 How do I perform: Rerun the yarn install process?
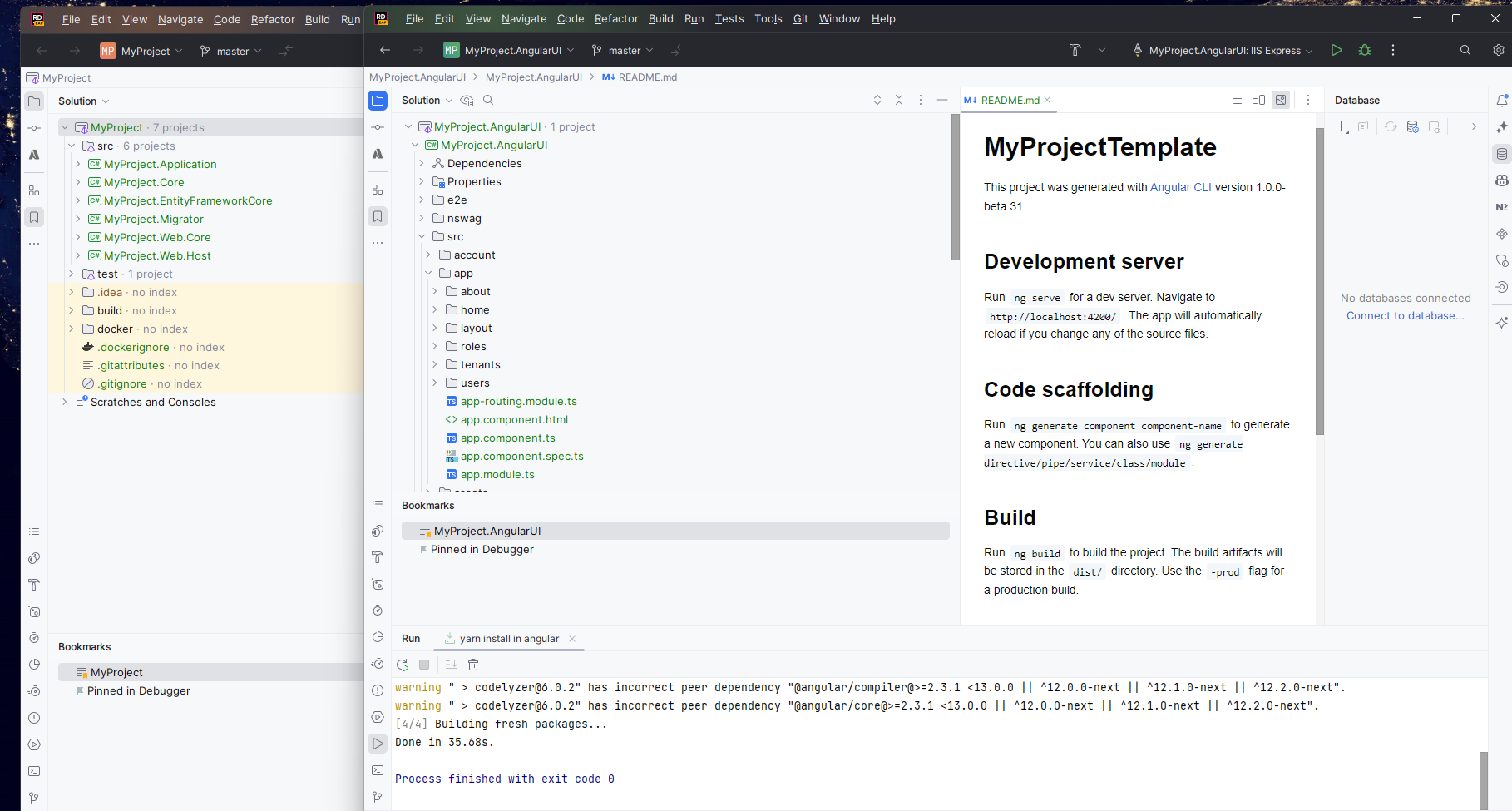pyautogui.click(x=403, y=665)
